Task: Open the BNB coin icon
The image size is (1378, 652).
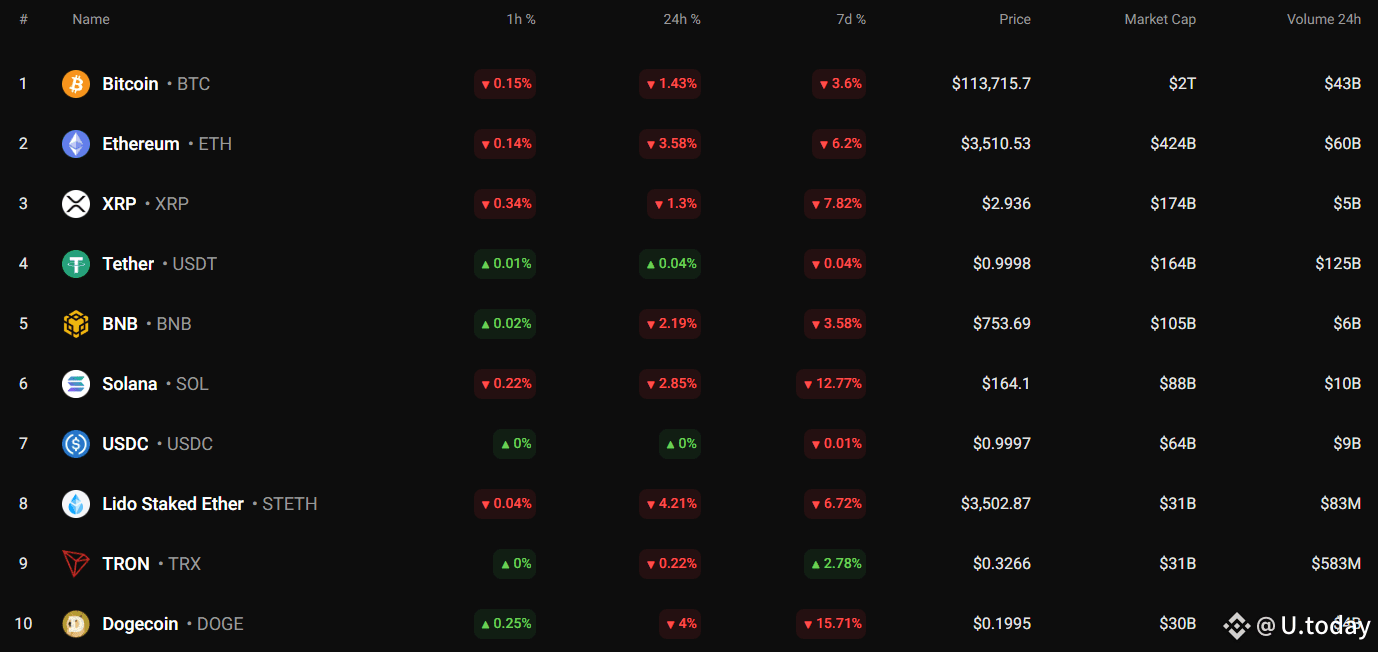Action: pos(76,324)
